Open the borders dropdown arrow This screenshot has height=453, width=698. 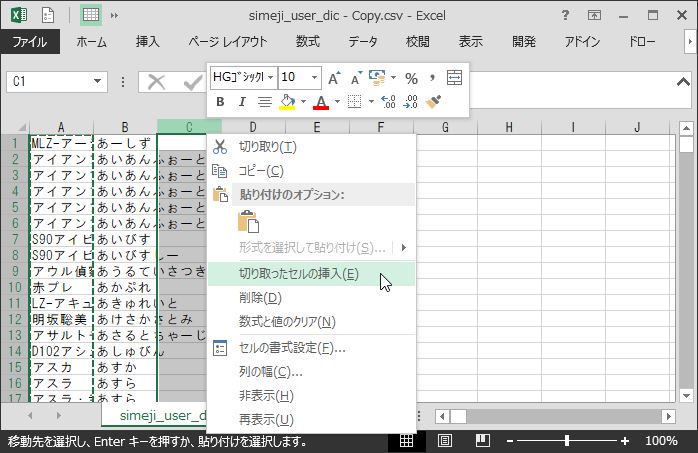coord(371,102)
